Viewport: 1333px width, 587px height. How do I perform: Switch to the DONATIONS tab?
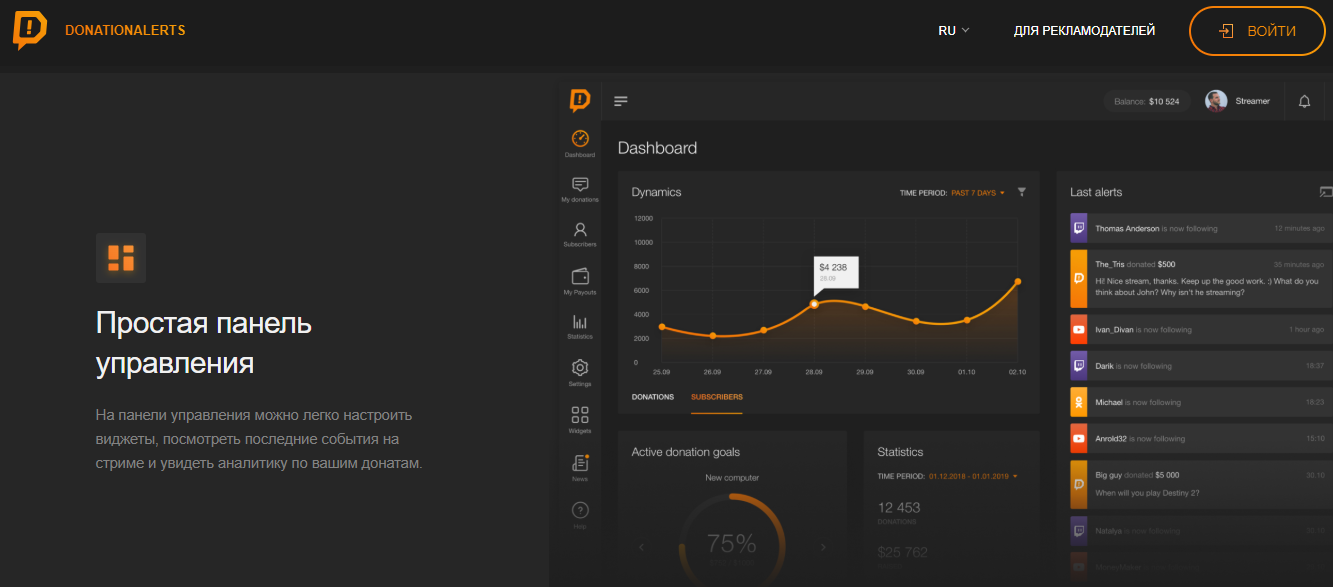click(x=653, y=397)
